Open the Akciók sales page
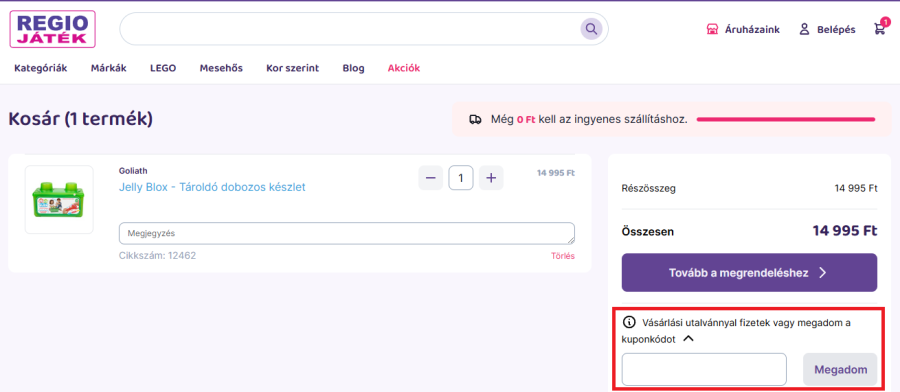The height and width of the screenshot is (392, 900). [x=404, y=68]
